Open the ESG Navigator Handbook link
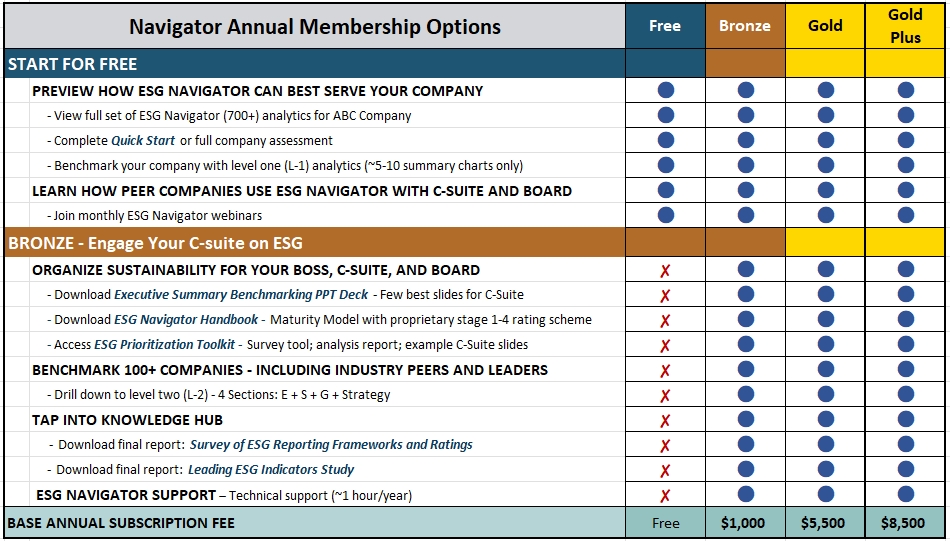 (186, 320)
